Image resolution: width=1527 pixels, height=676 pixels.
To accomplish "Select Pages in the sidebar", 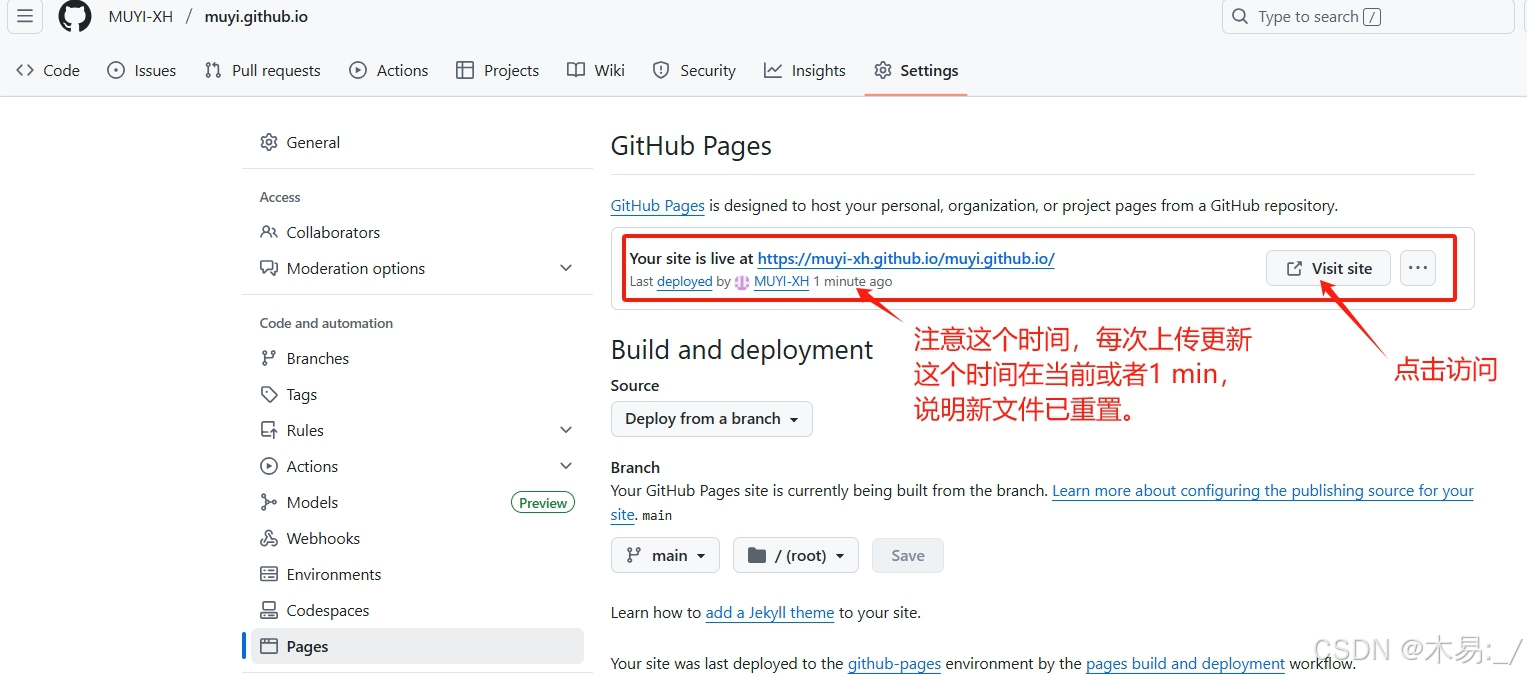I will point(417,646).
